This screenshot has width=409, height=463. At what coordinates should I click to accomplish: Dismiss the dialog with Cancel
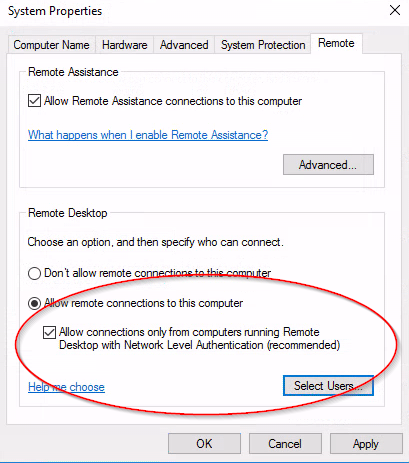[x=285, y=444]
